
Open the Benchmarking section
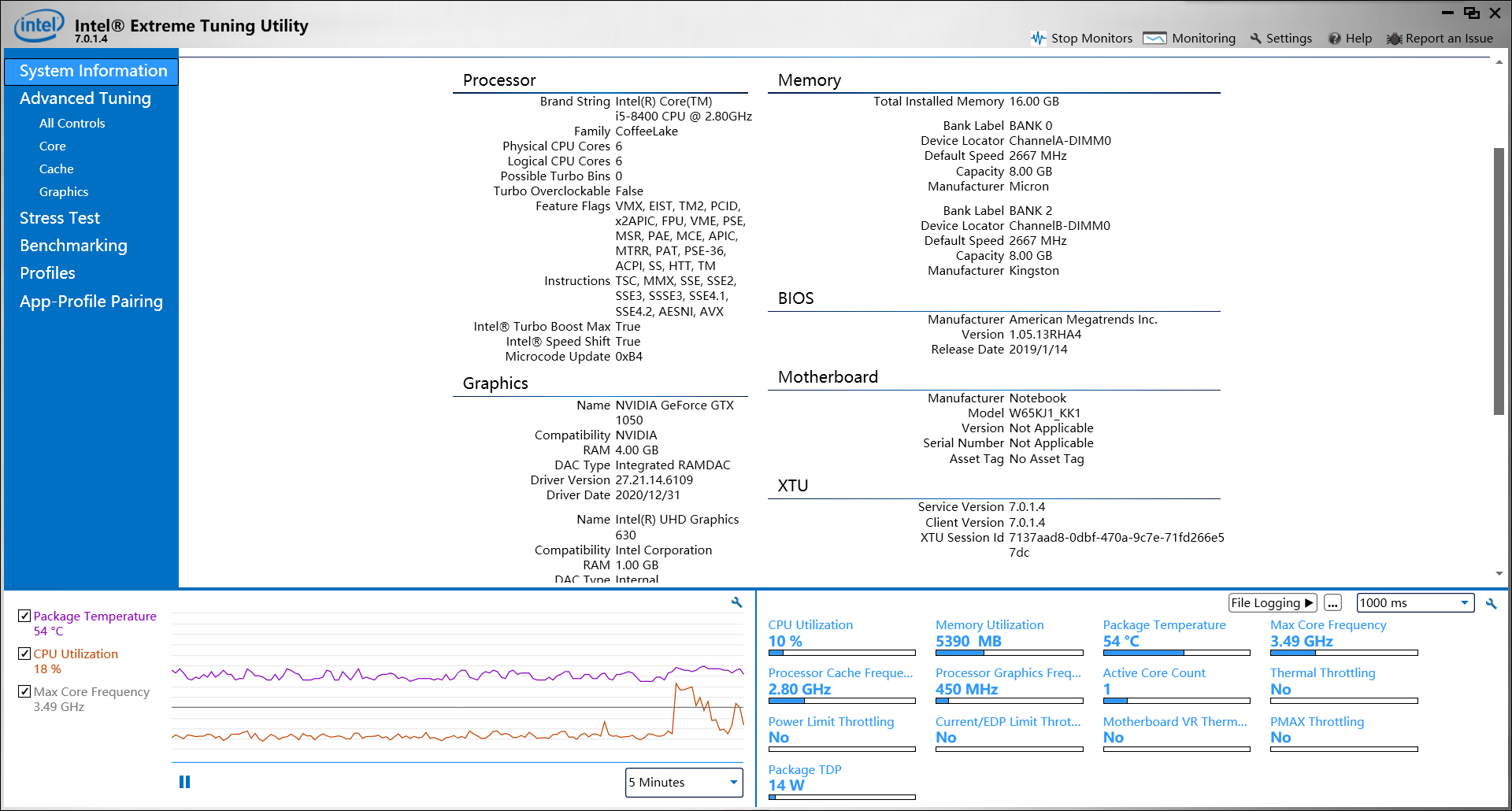coord(73,246)
